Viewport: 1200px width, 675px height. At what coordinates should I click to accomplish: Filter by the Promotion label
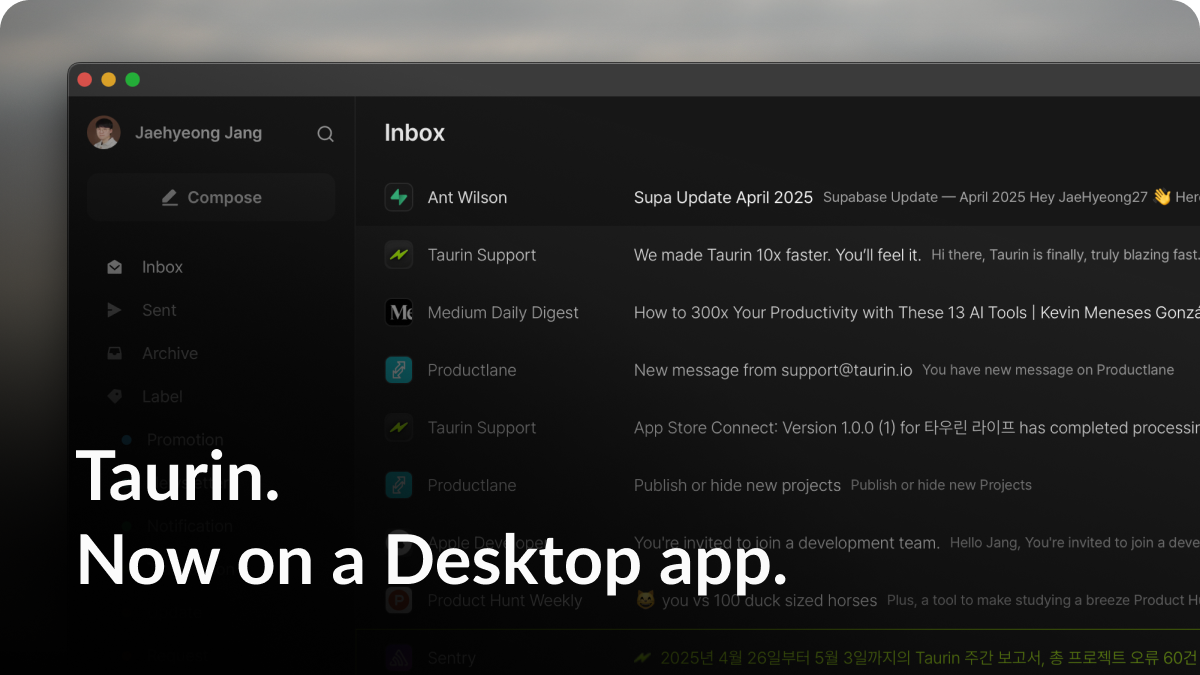click(185, 439)
